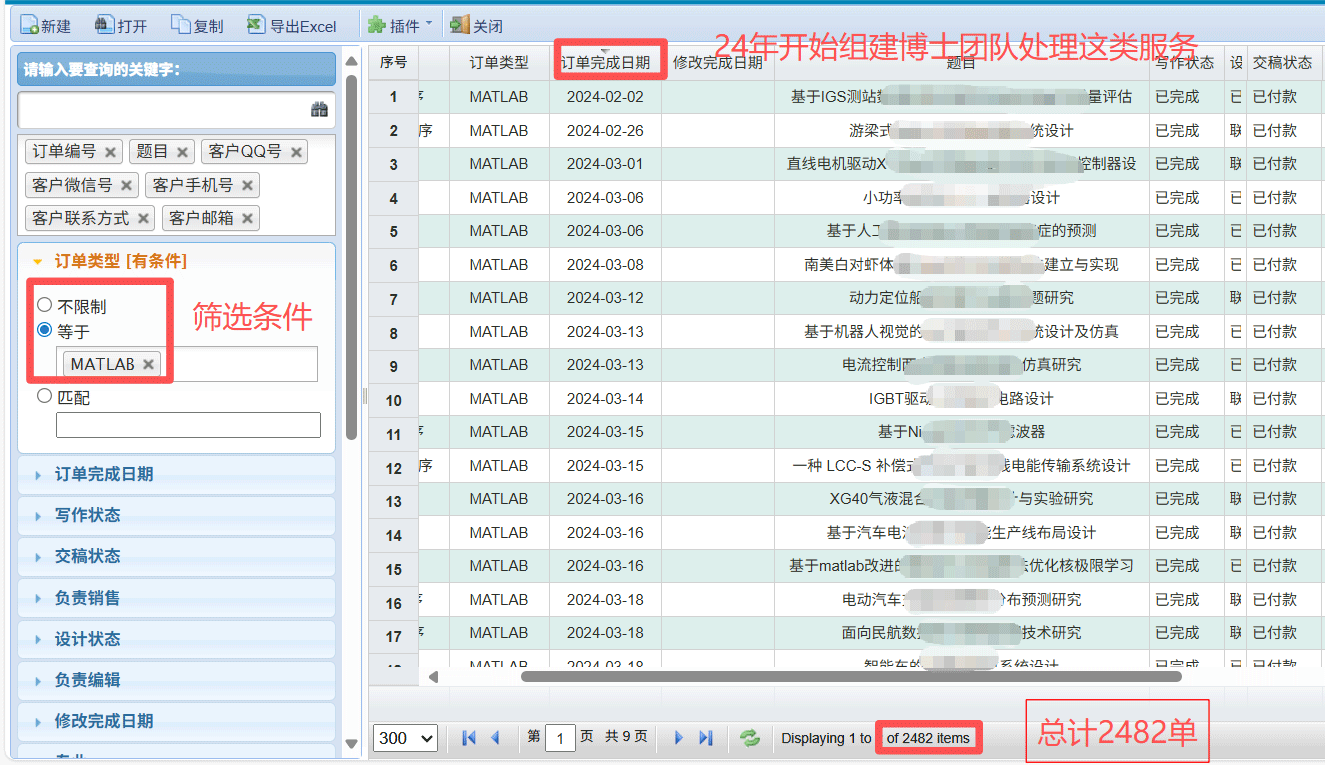Go to the next page arrow
The width and height of the screenshot is (1325, 765).
679,738
